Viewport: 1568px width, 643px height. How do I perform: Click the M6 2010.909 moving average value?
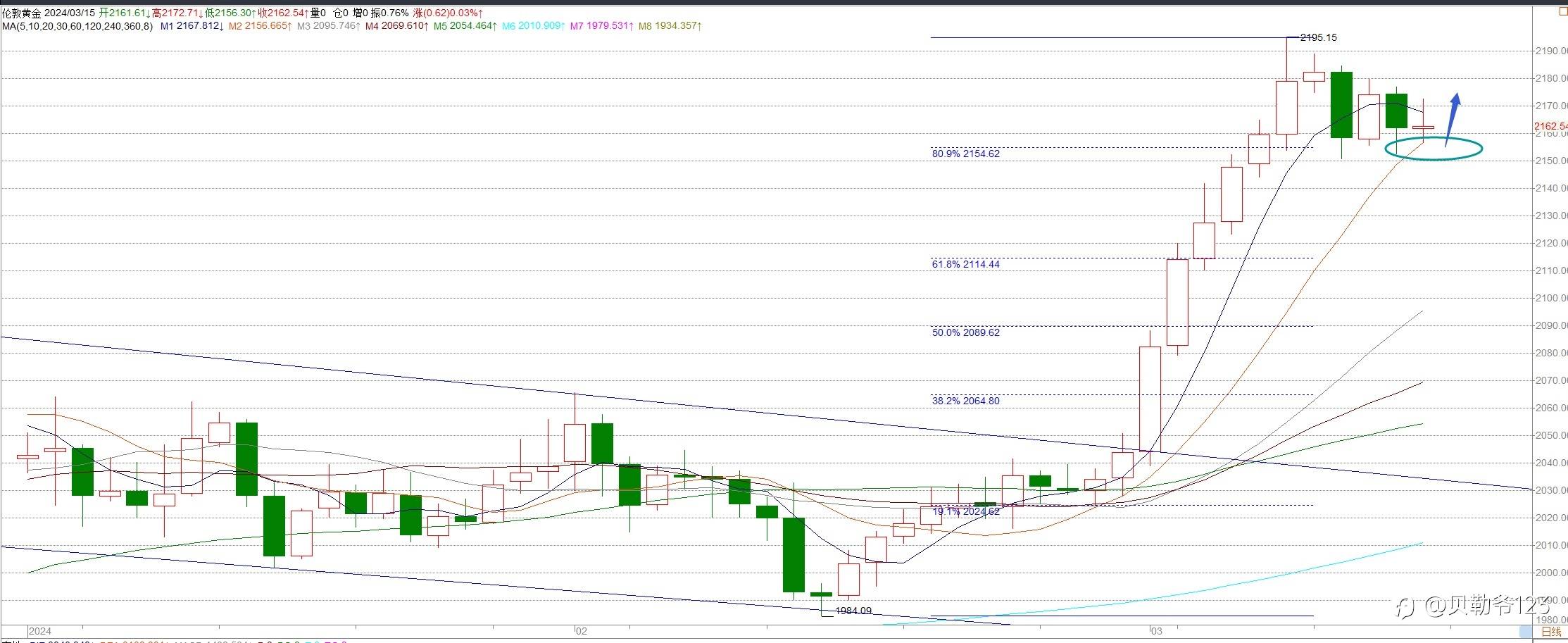534,26
